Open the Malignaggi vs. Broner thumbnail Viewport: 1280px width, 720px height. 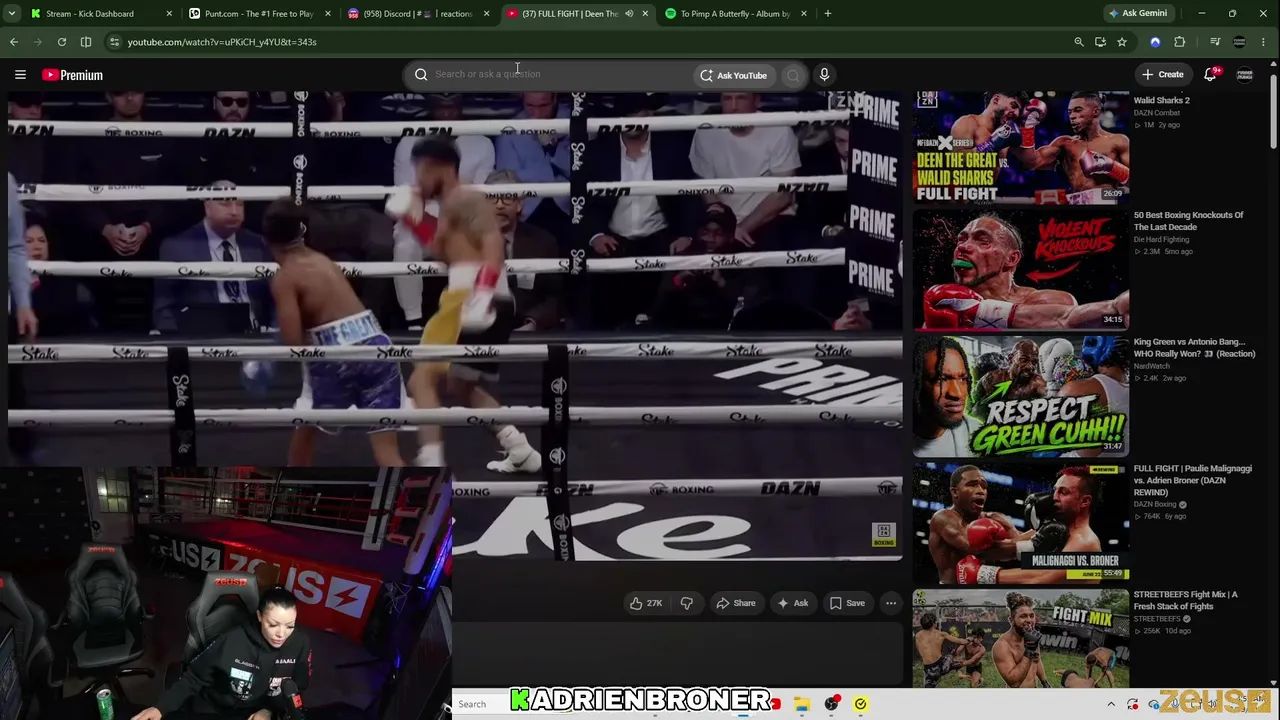[x=1021, y=522]
